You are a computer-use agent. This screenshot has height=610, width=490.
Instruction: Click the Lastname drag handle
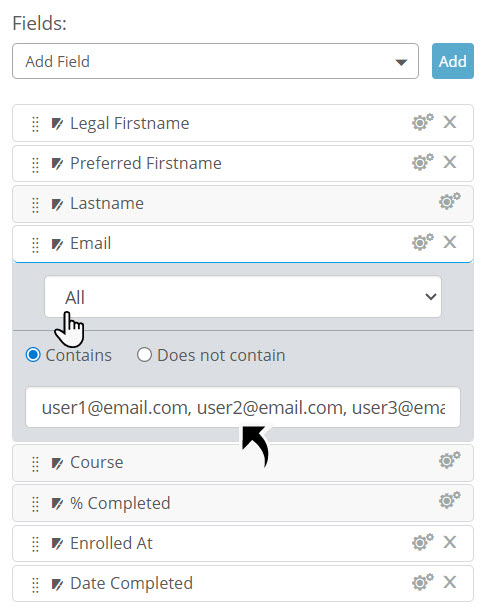pyautogui.click(x=35, y=205)
